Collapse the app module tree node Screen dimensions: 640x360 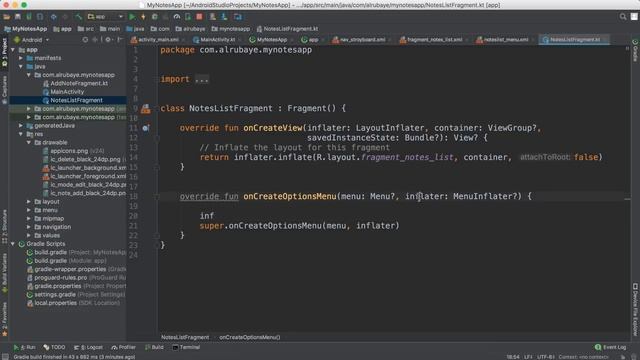[x=13, y=50]
